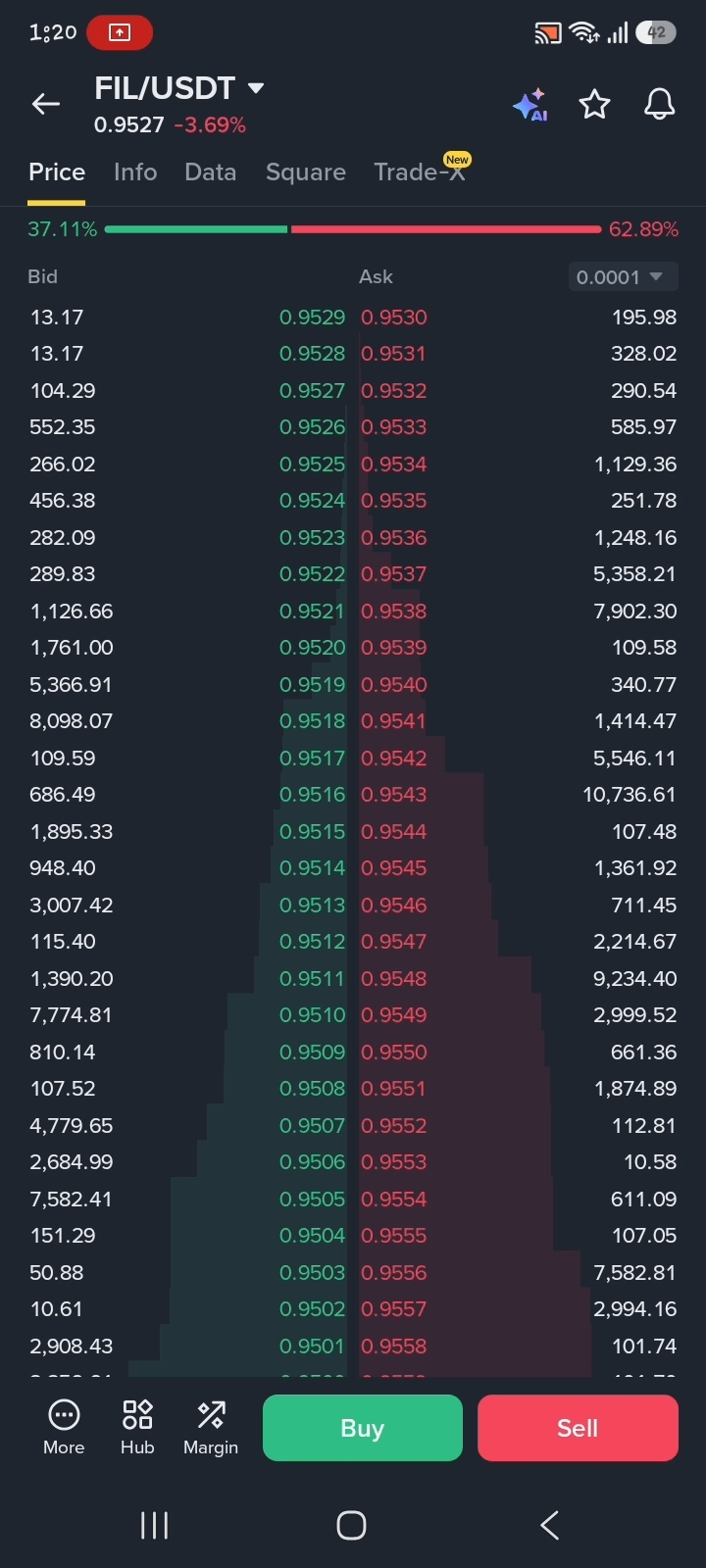Open the 0.0001 price precision dropdown
Screen dimensions: 706x1568
point(621,277)
